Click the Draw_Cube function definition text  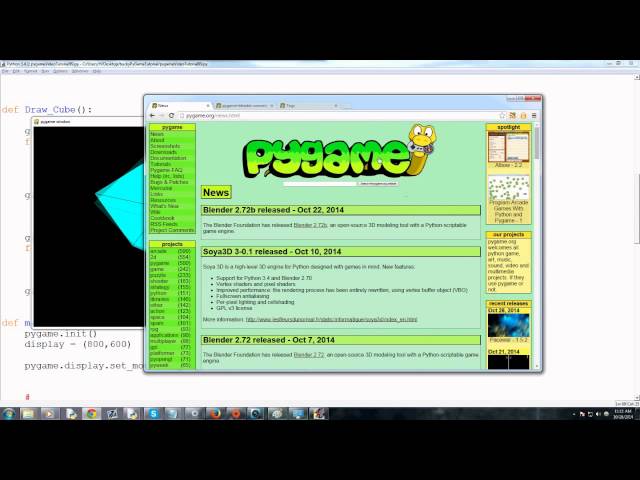[47, 110]
